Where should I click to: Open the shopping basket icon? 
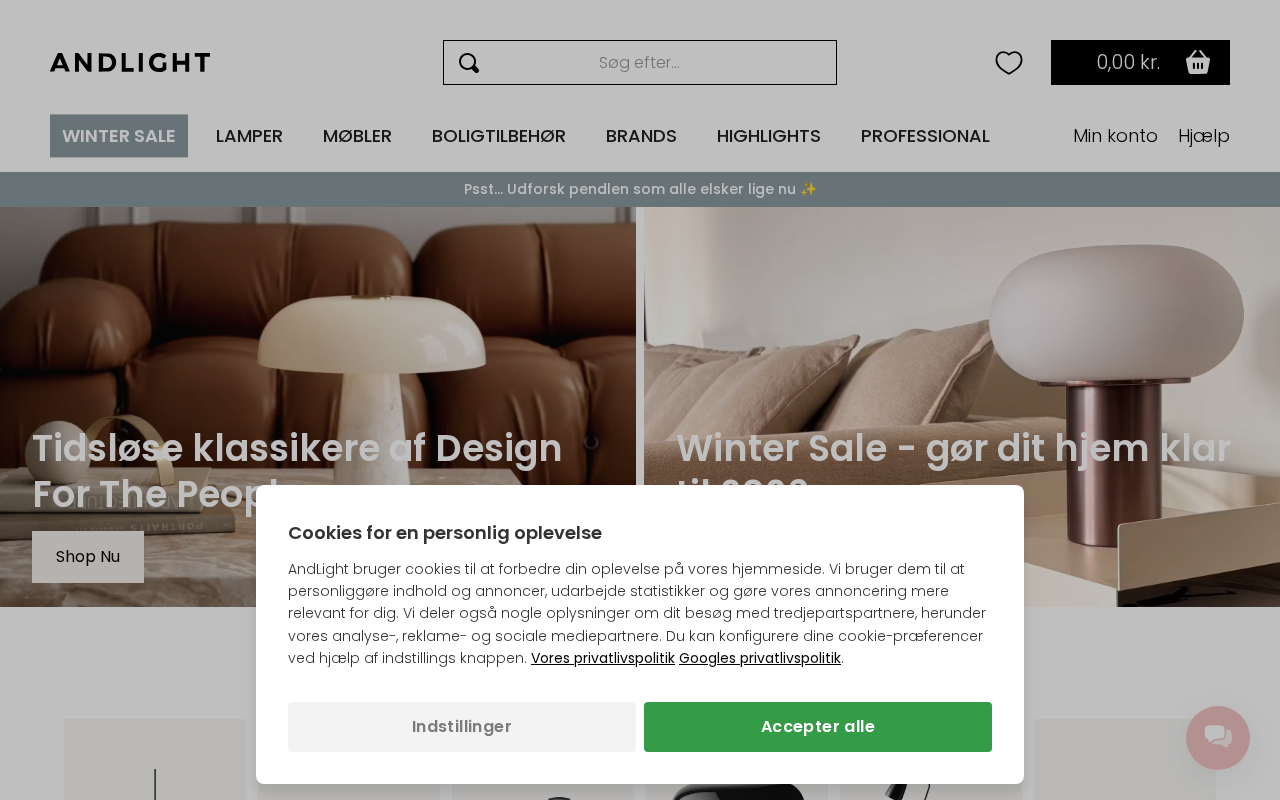(1198, 62)
